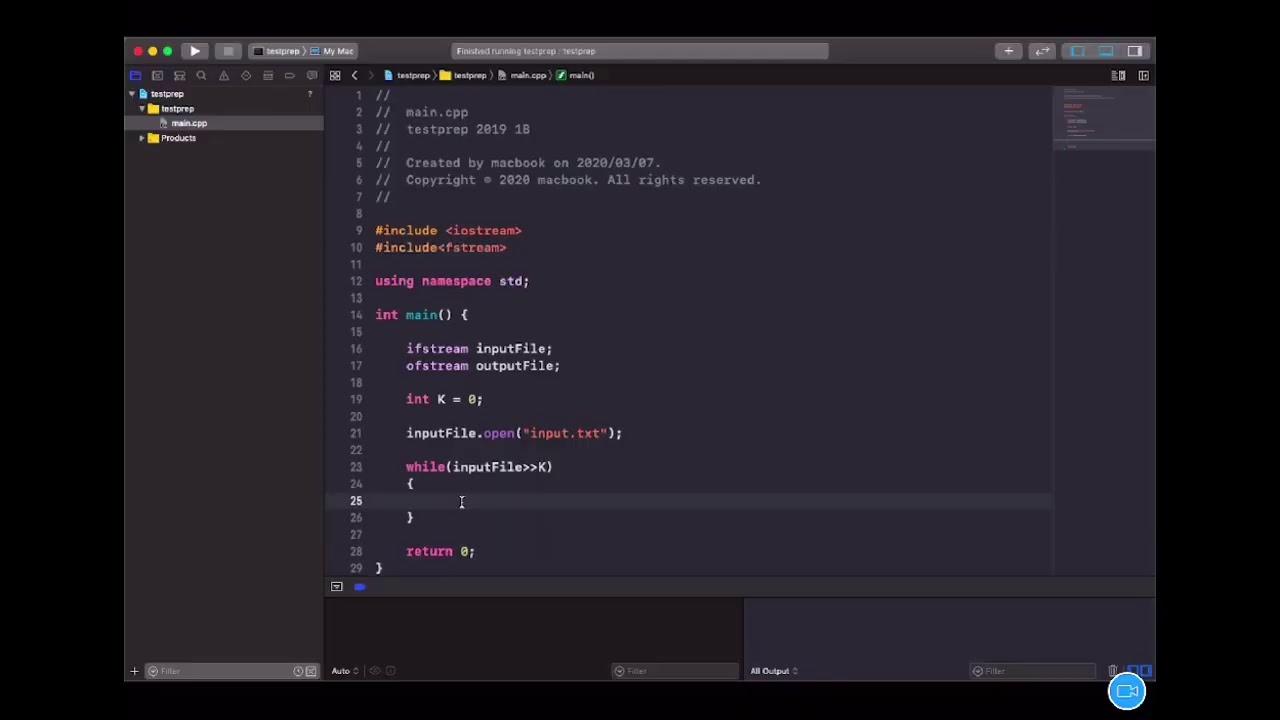This screenshot has height=720, width=1280.
Task: Collapse the testprep project root
Action: click(x=131, y=94)
